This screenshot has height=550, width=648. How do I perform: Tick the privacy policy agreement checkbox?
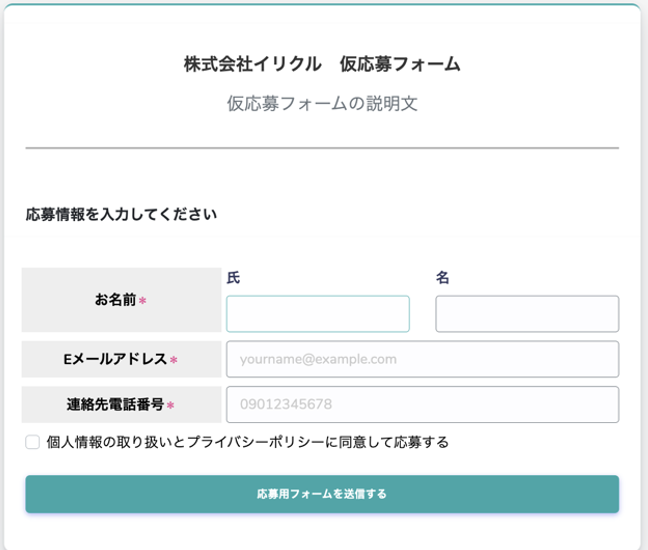[32, 442]
